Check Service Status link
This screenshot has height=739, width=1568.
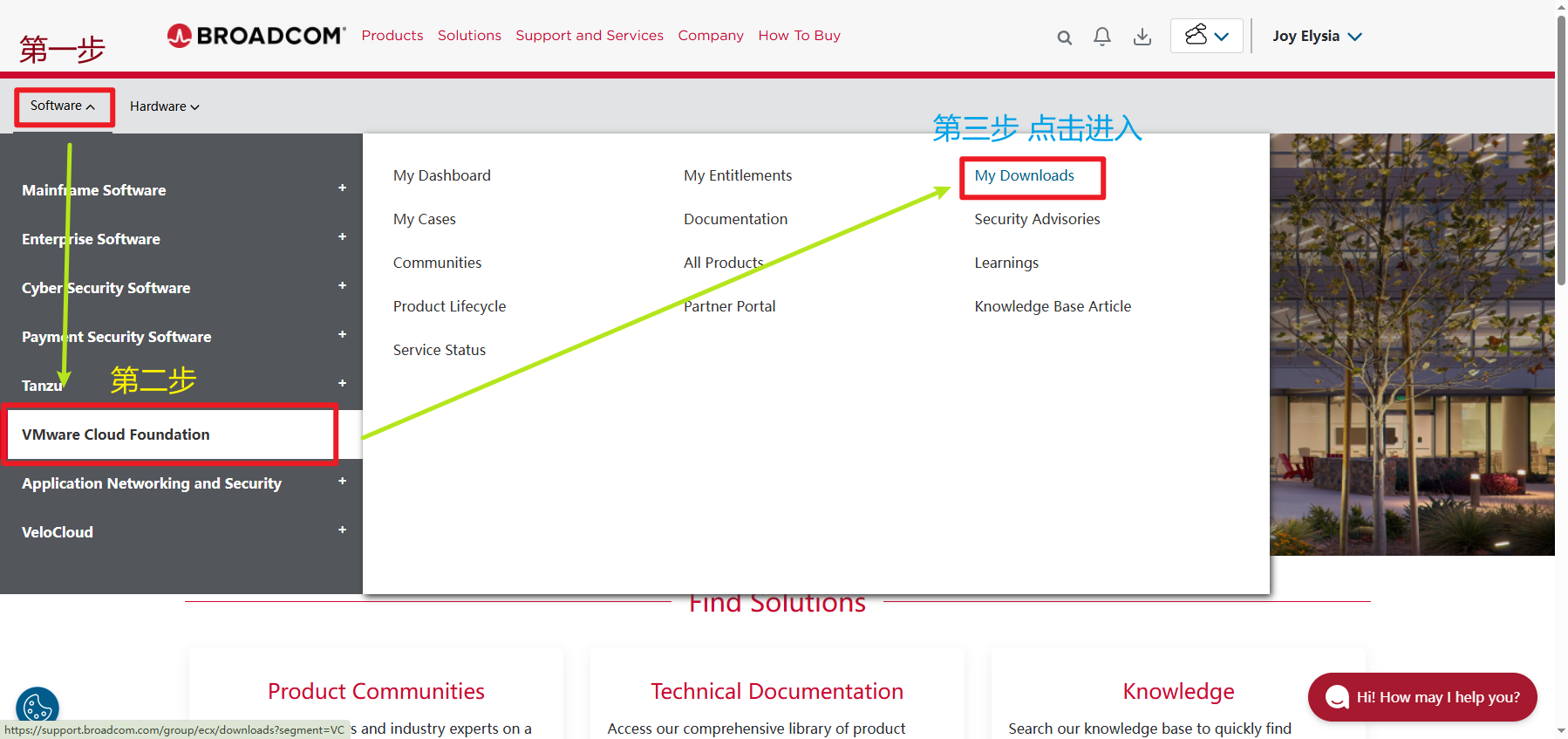coord(439,350)
